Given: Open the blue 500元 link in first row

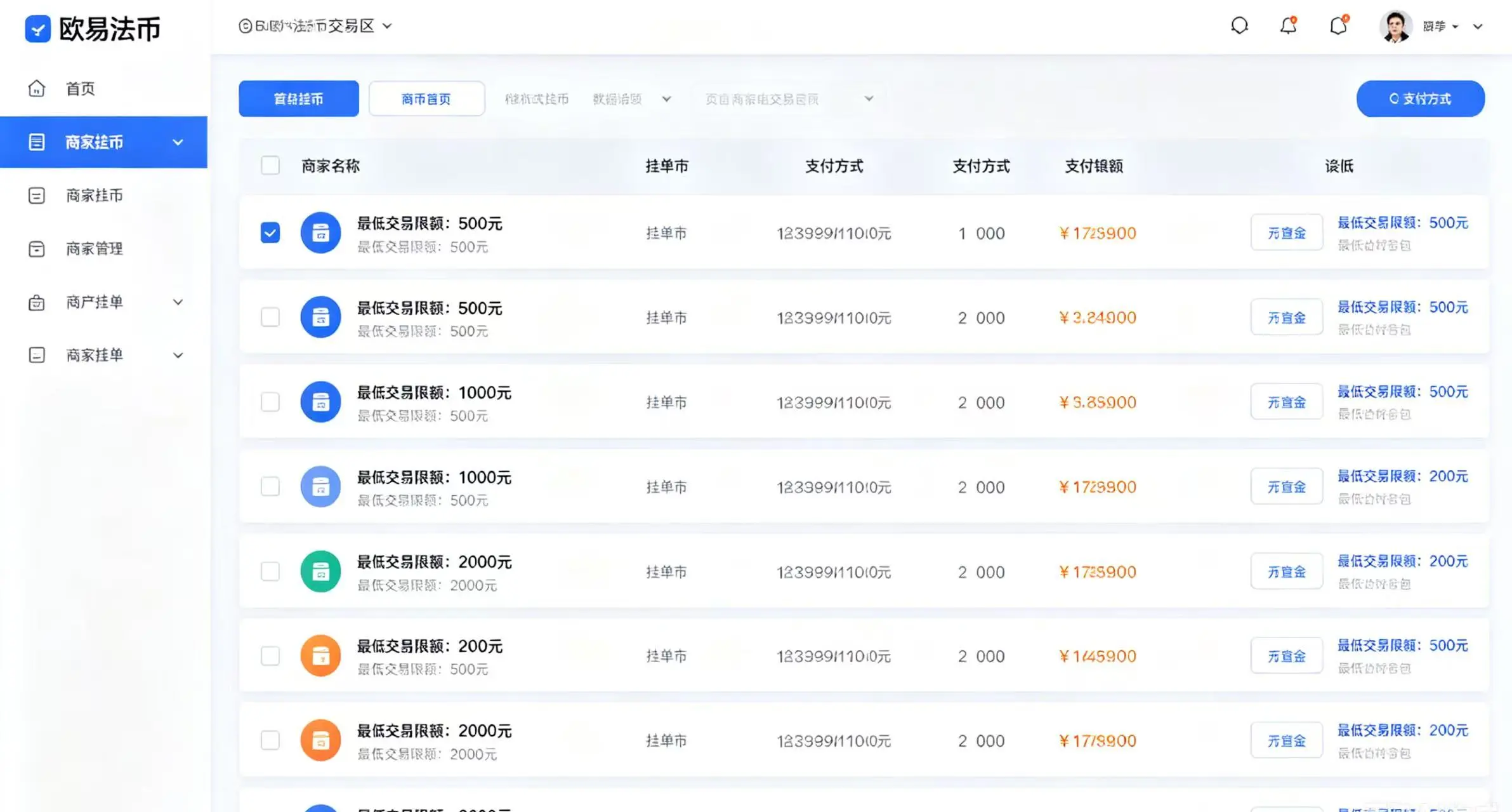Looking at the screenshot, I should point(1403,223).
